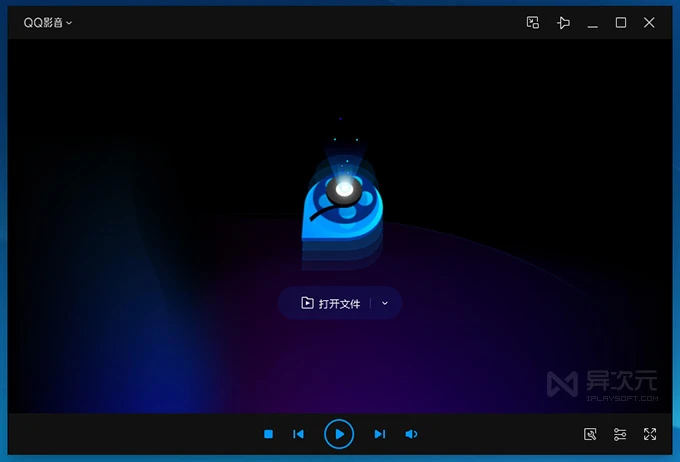The height and width of the screenshot is (462, 680).
Task: Expand the arrow beside 打开文件
Action: pos(385,303)
